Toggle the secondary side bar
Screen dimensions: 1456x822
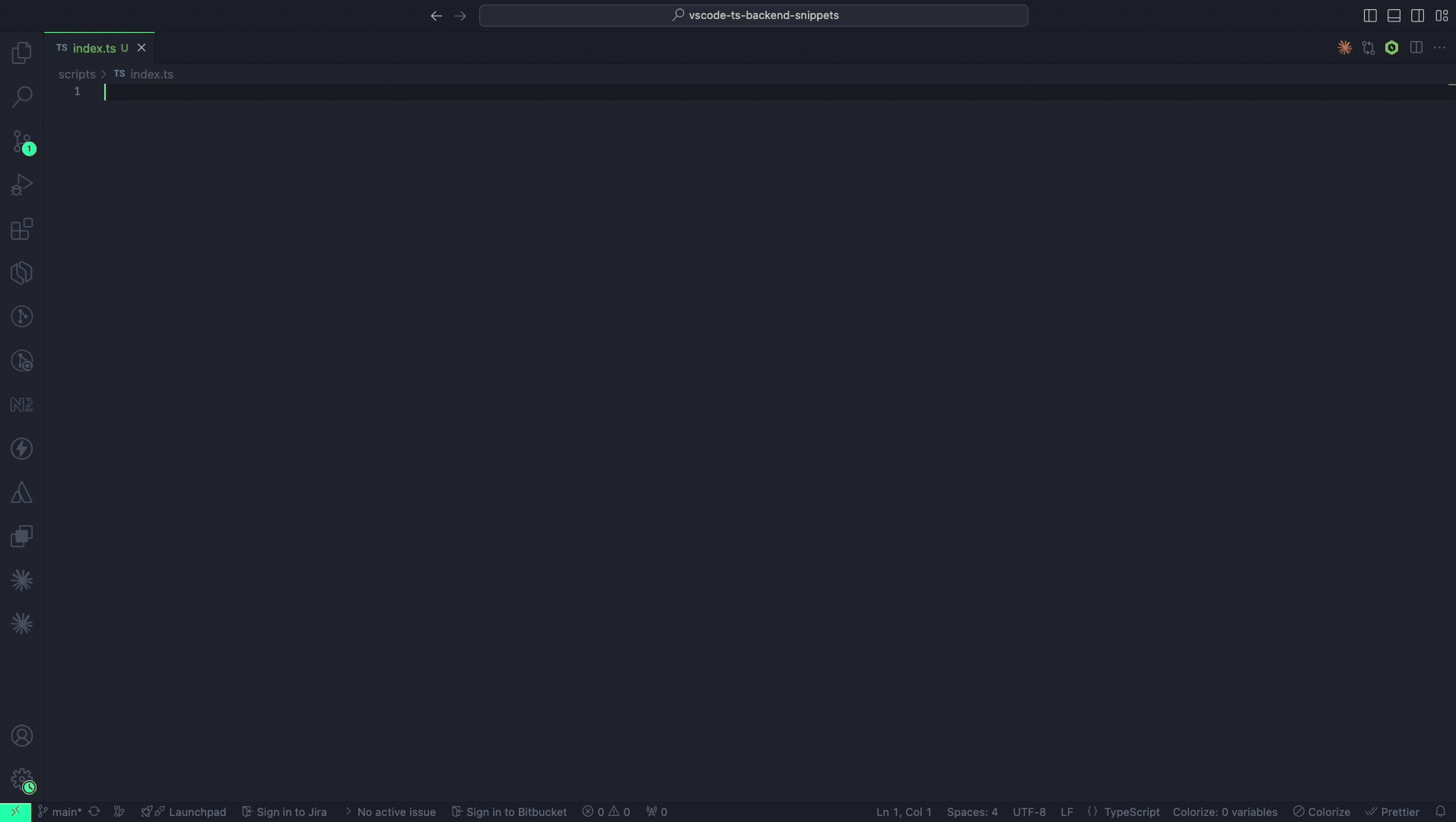point(1417,15)
